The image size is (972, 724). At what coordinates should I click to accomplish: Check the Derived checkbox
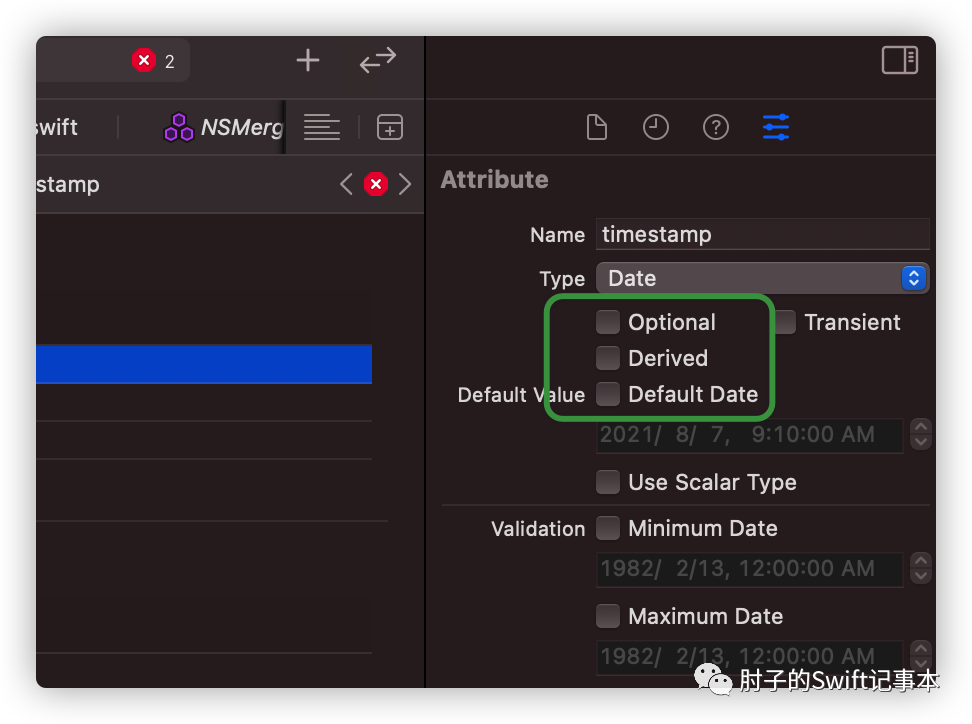click(x=608, y=358)
